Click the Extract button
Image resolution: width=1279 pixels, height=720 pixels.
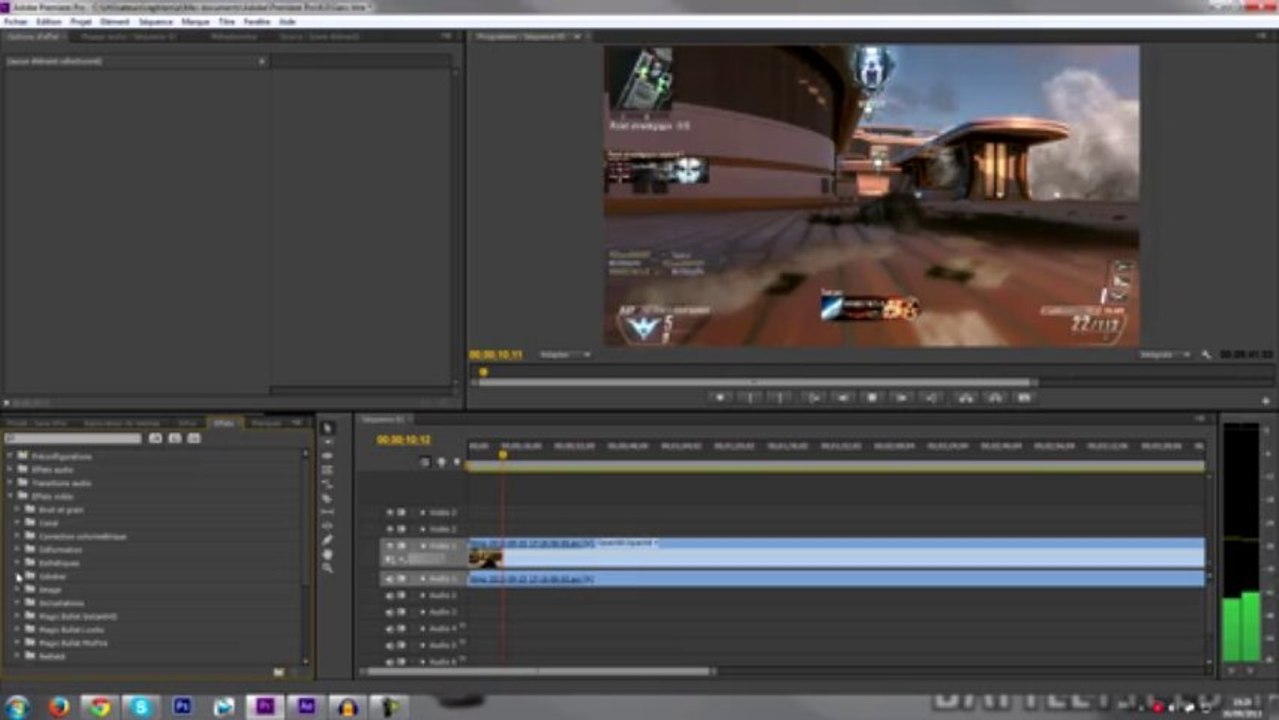[x=995, y=397]
